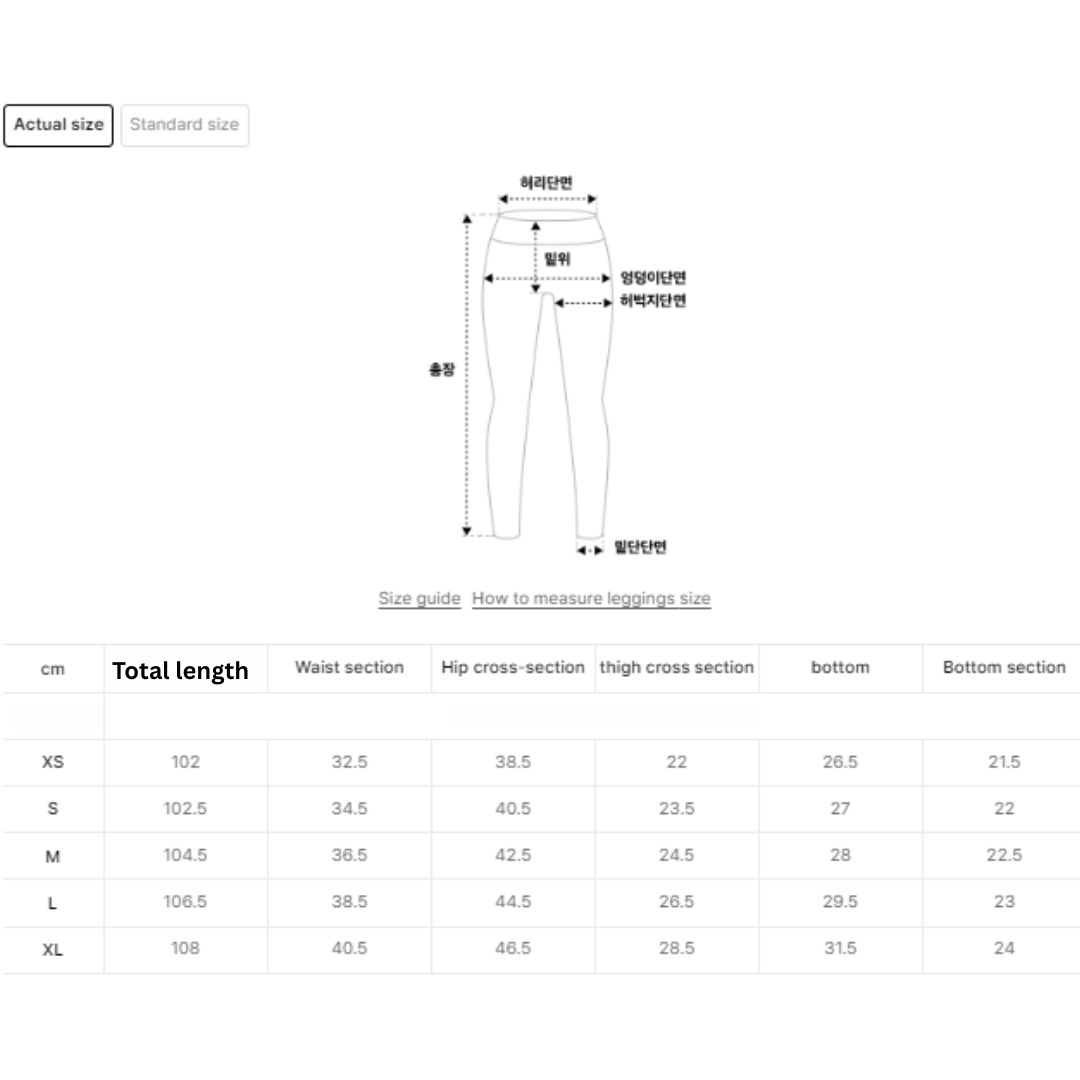
Task: Click the 허리단면 label above the waistband
Action: click(546, 182)
